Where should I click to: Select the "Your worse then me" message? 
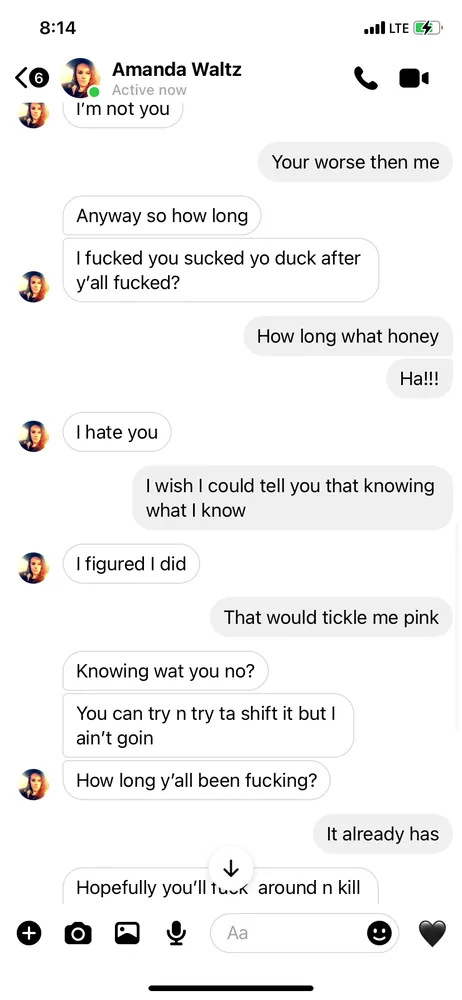tap(355, 162)
